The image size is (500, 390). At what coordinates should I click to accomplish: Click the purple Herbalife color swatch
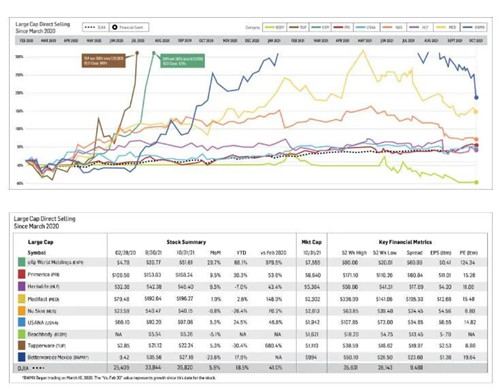tap(22, 287)
